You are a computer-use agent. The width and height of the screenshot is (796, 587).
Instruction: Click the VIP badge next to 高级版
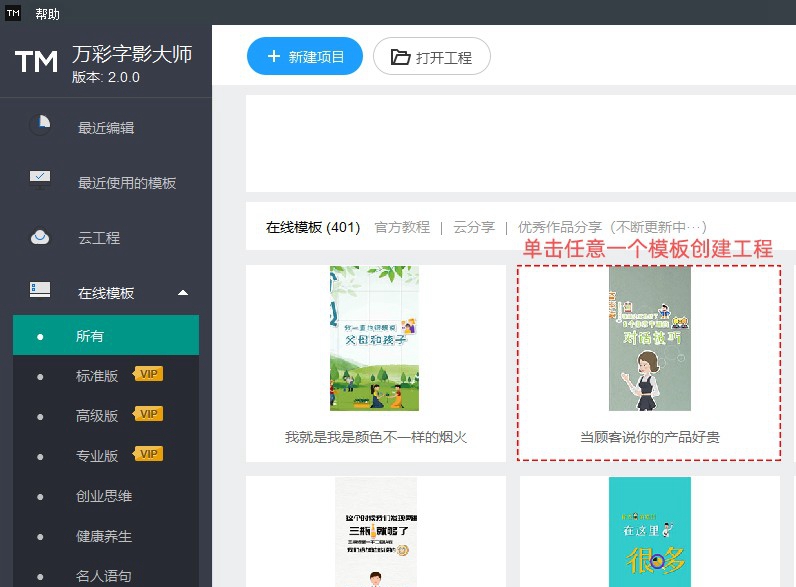click(148, 414)
